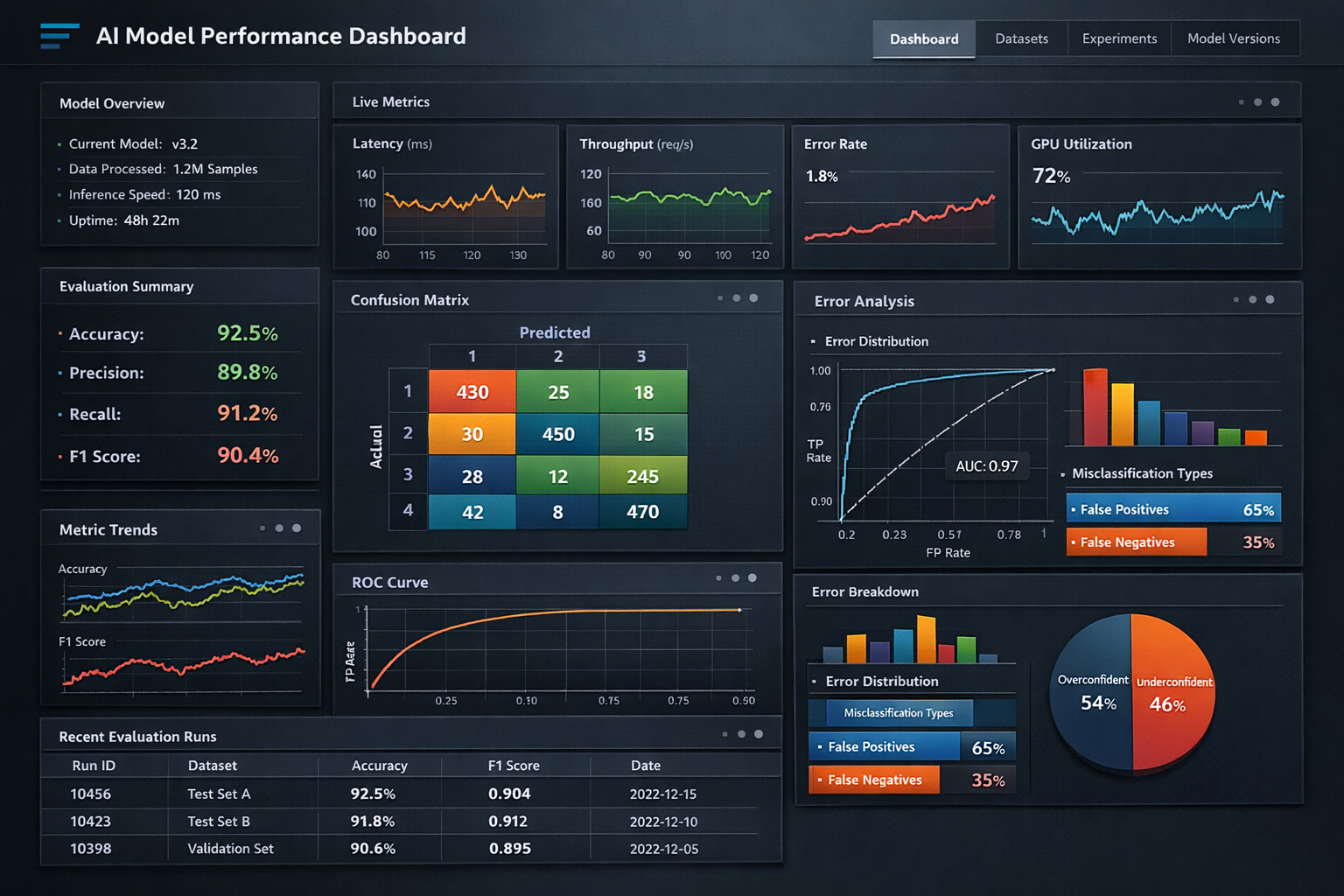The height and width of the screenshot is (896, 1344).
Task: Toggle the Accuracy series in Metric Trends
Action: (x=82, y=569)
